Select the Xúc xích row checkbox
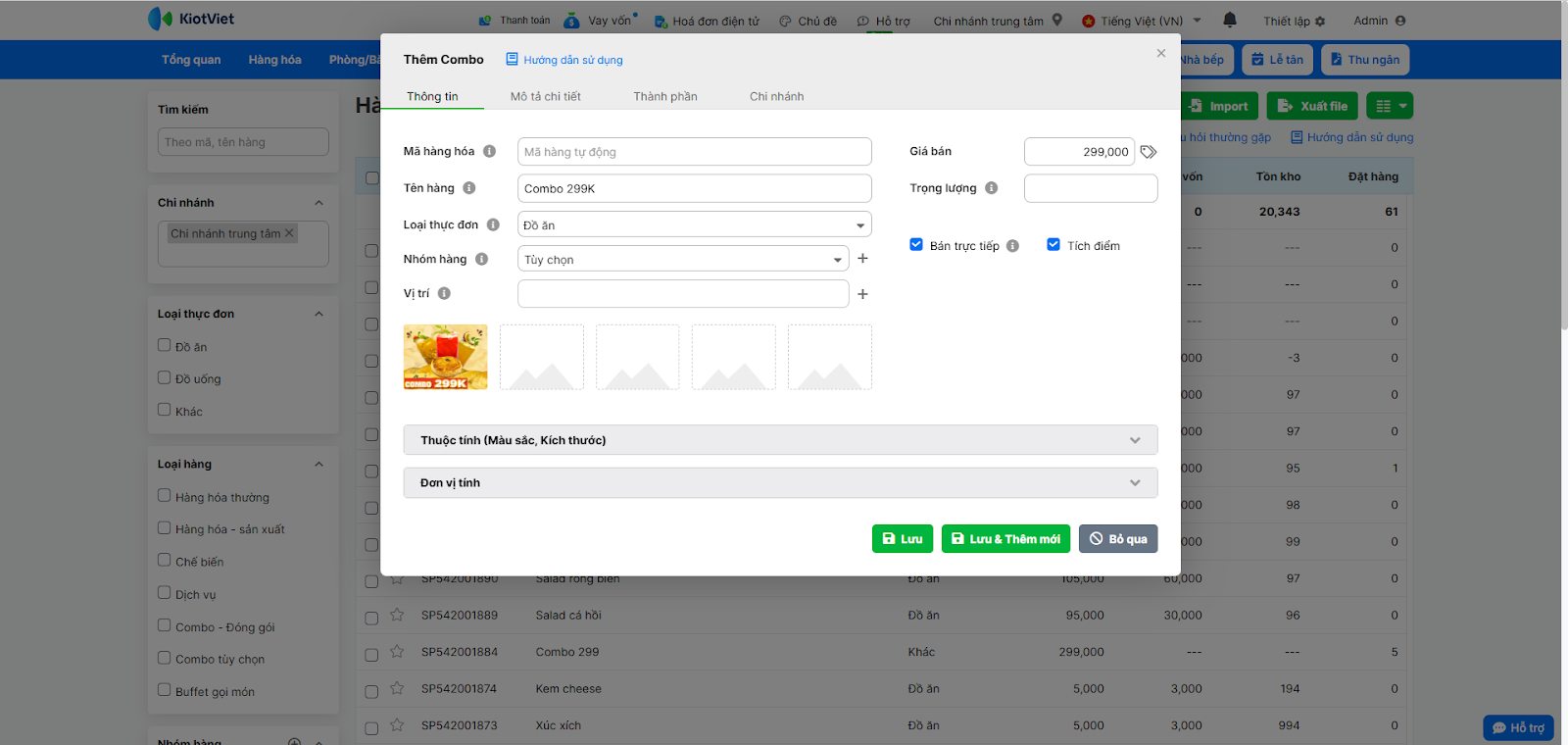The image size is (1568, 745). point(371,728)
